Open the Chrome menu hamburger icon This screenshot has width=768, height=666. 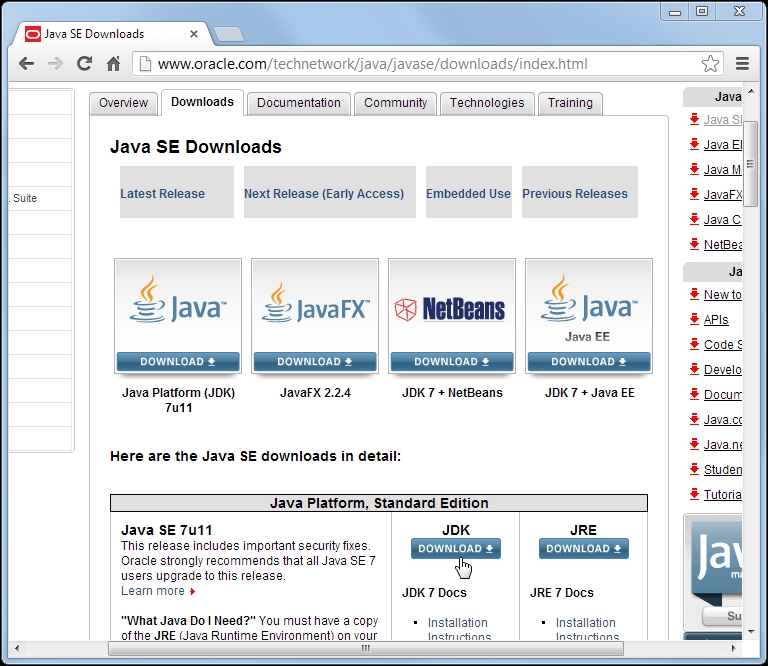[x=743, y=64]
